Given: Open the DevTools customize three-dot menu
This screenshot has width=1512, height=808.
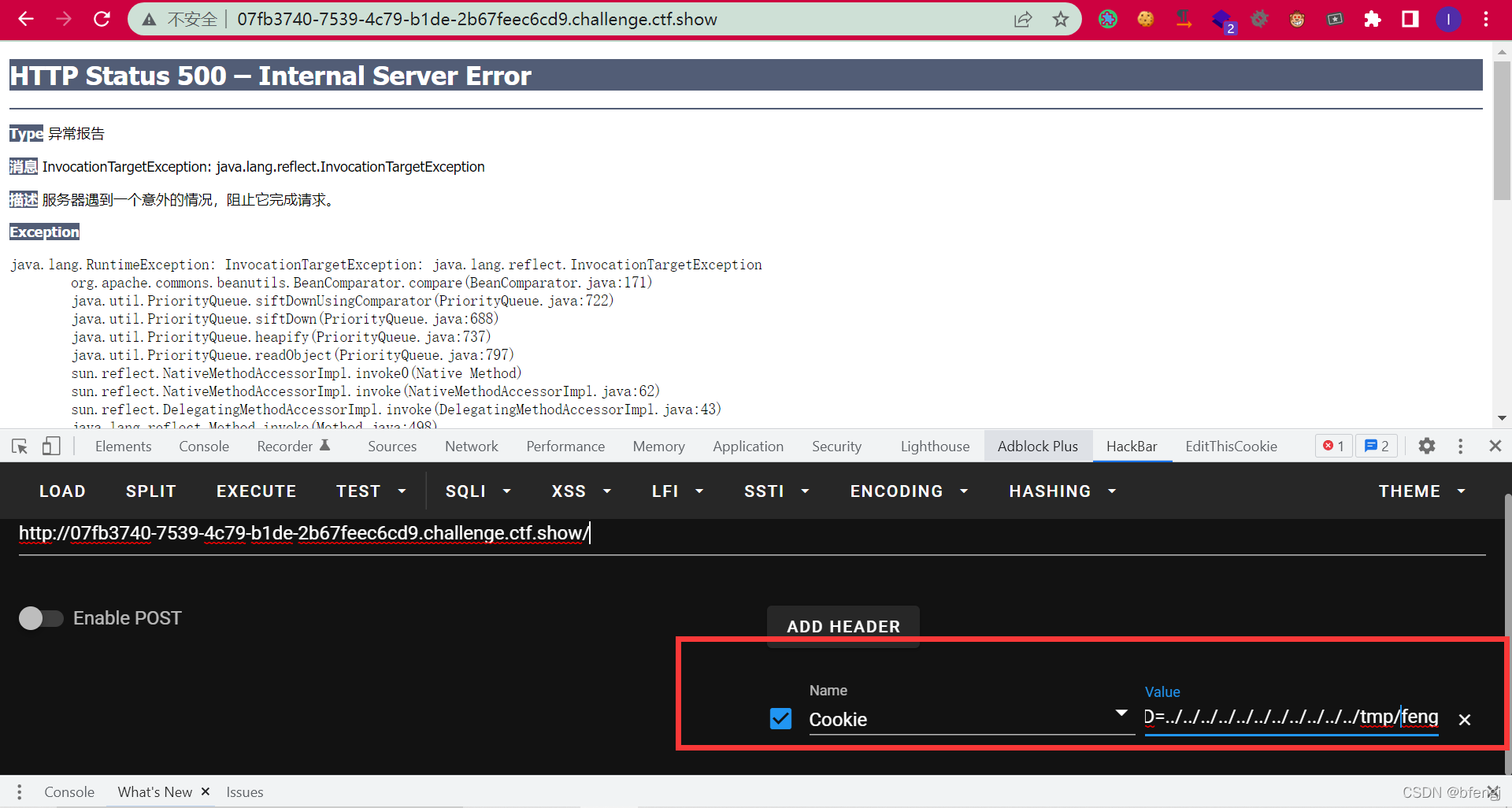Looking at the screenshot, I should tap(1460, 447).
